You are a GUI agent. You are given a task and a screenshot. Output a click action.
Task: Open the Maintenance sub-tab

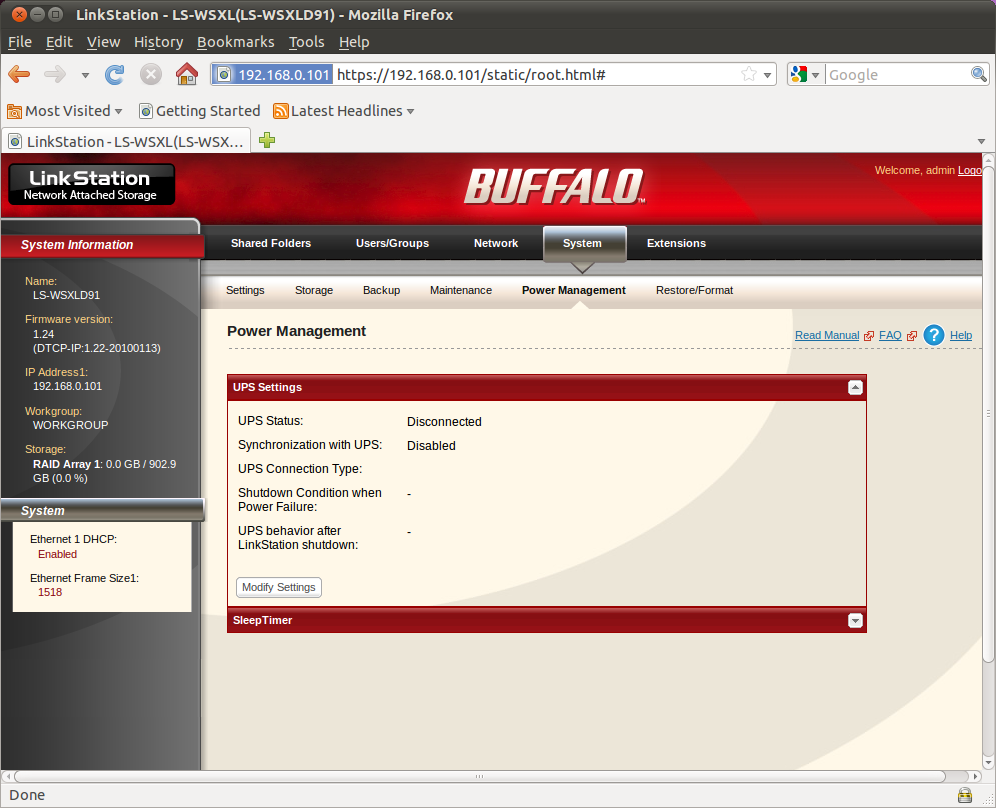pos(461,290)
